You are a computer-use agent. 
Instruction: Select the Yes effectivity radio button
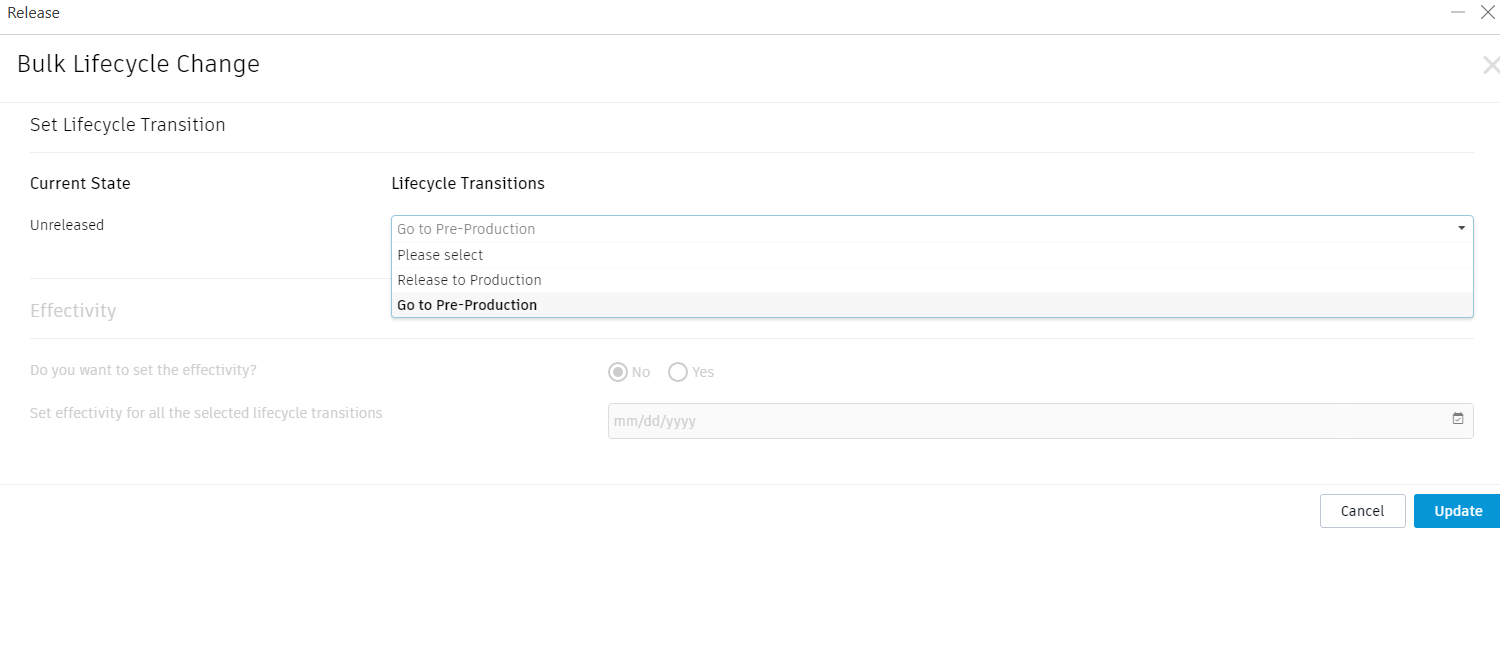(678, 372)
